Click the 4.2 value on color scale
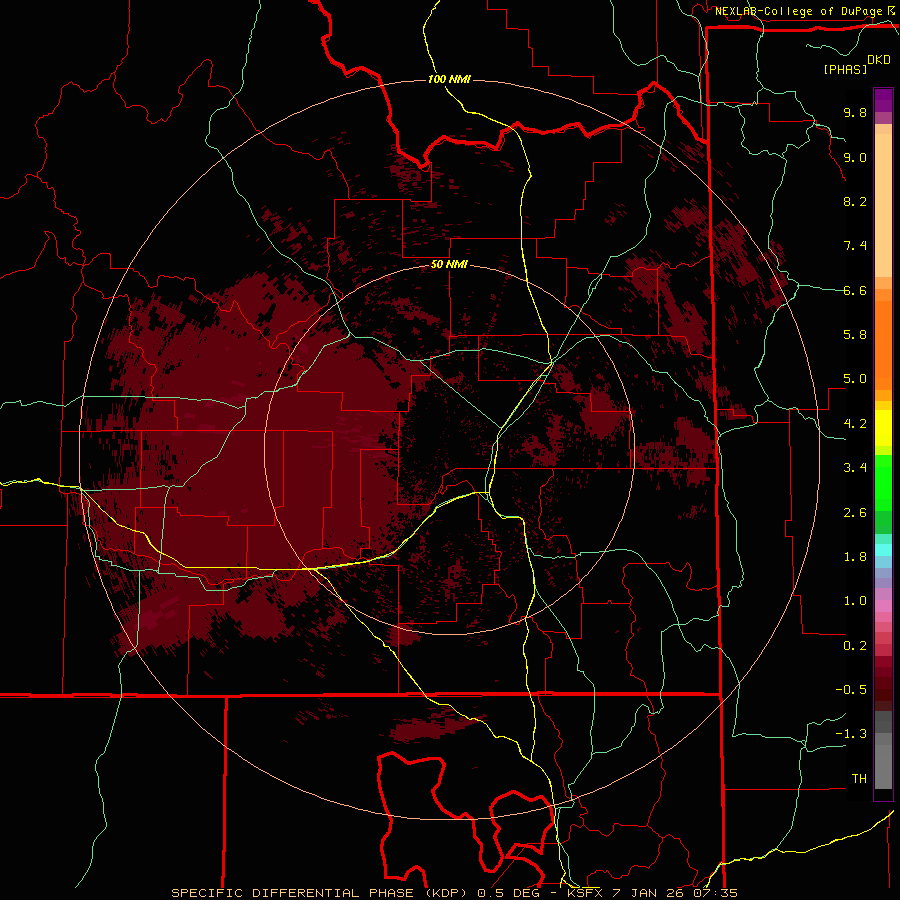The height and width of the screenshot is (900, 900). coord(855,424)
